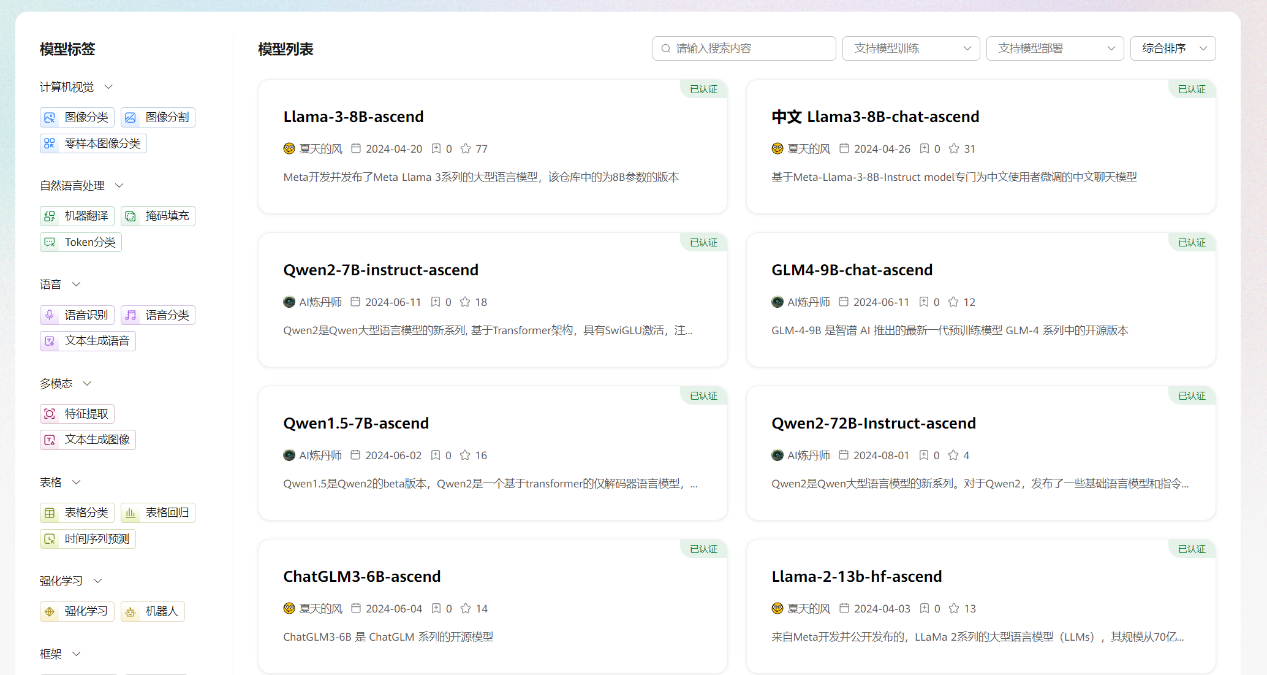
Task: Select the Token分类 tag
Action: pyautogui.click(x=81, y=242)
